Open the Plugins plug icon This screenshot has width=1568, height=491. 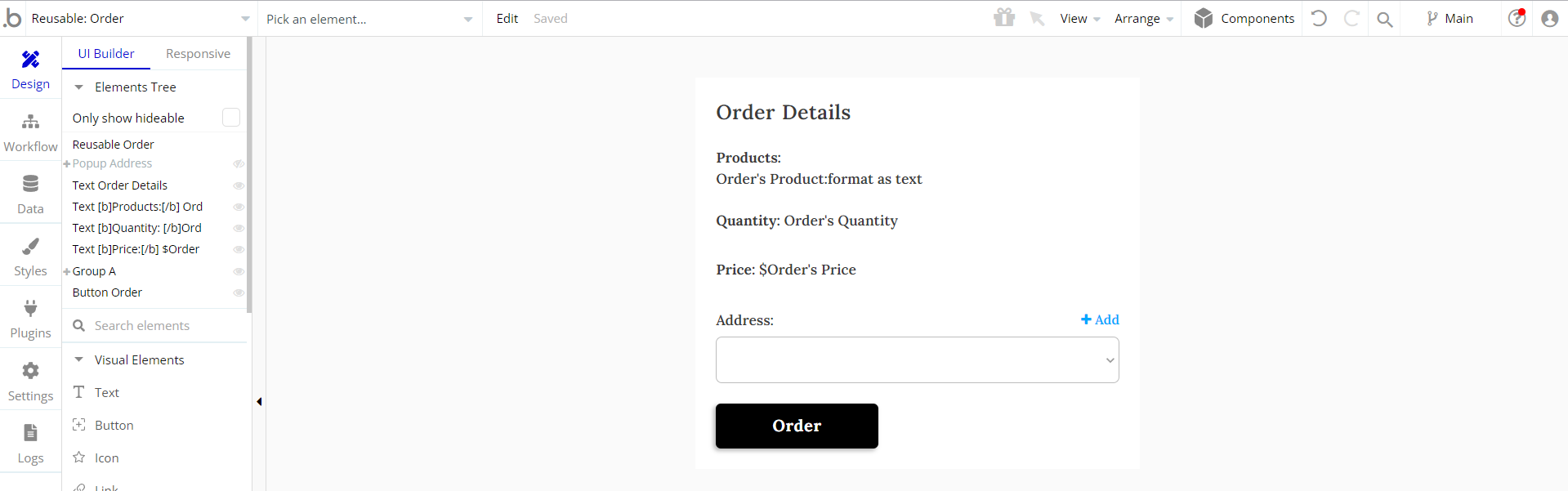(30, 308)
